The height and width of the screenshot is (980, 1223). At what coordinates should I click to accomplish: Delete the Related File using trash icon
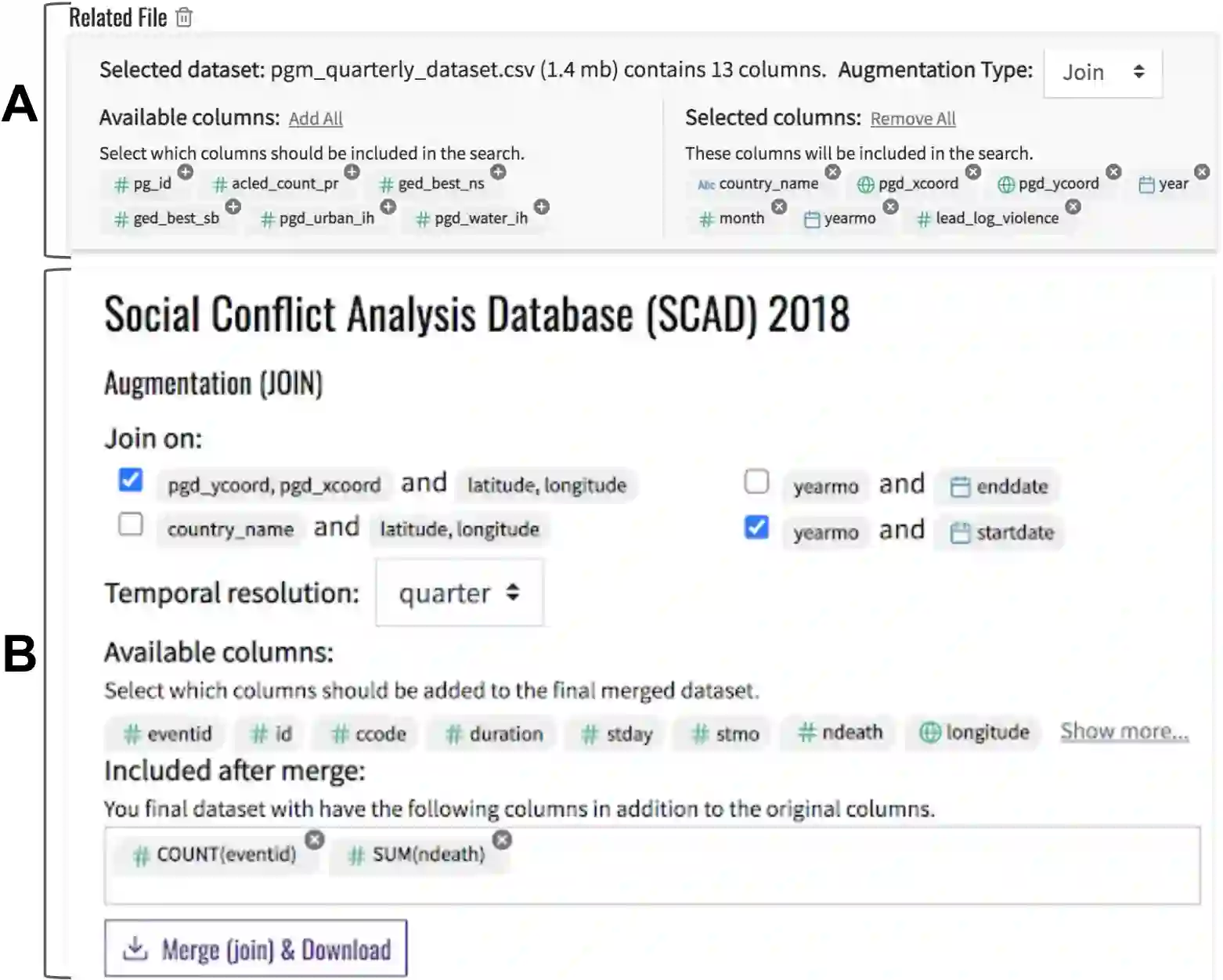tap(184, 17)
